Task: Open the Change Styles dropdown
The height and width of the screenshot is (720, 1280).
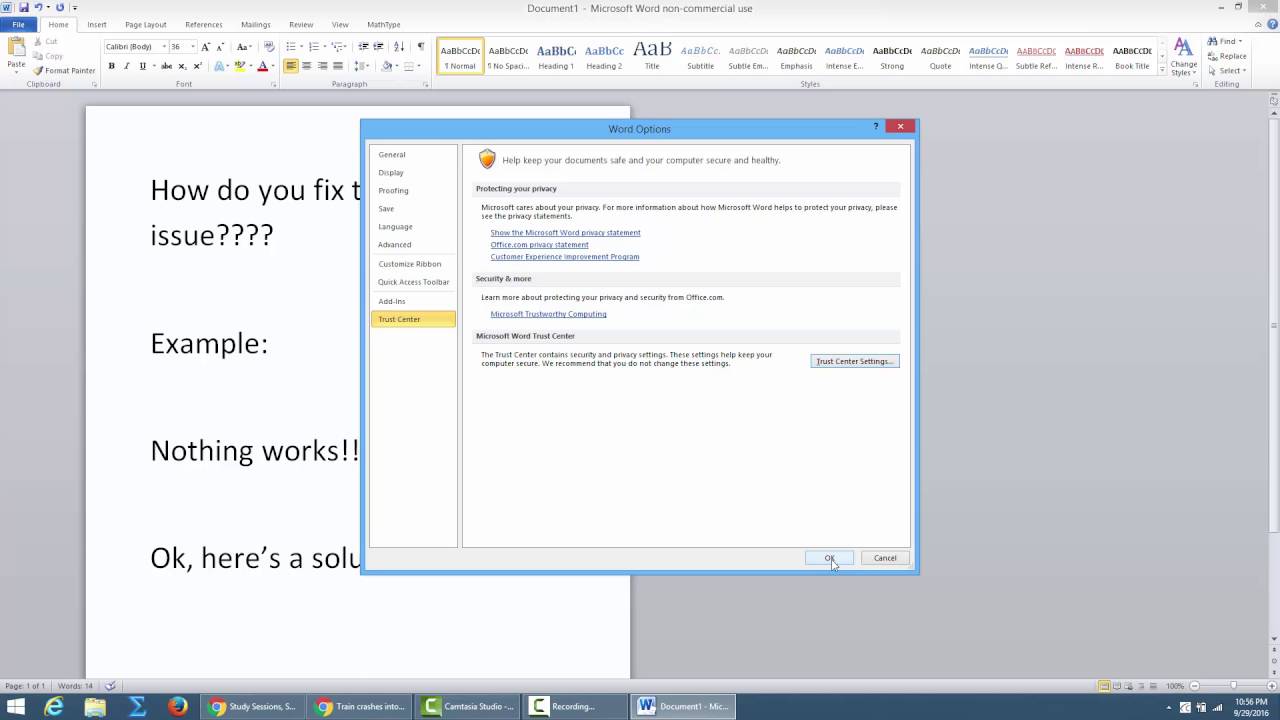Action: [1183, 56]
